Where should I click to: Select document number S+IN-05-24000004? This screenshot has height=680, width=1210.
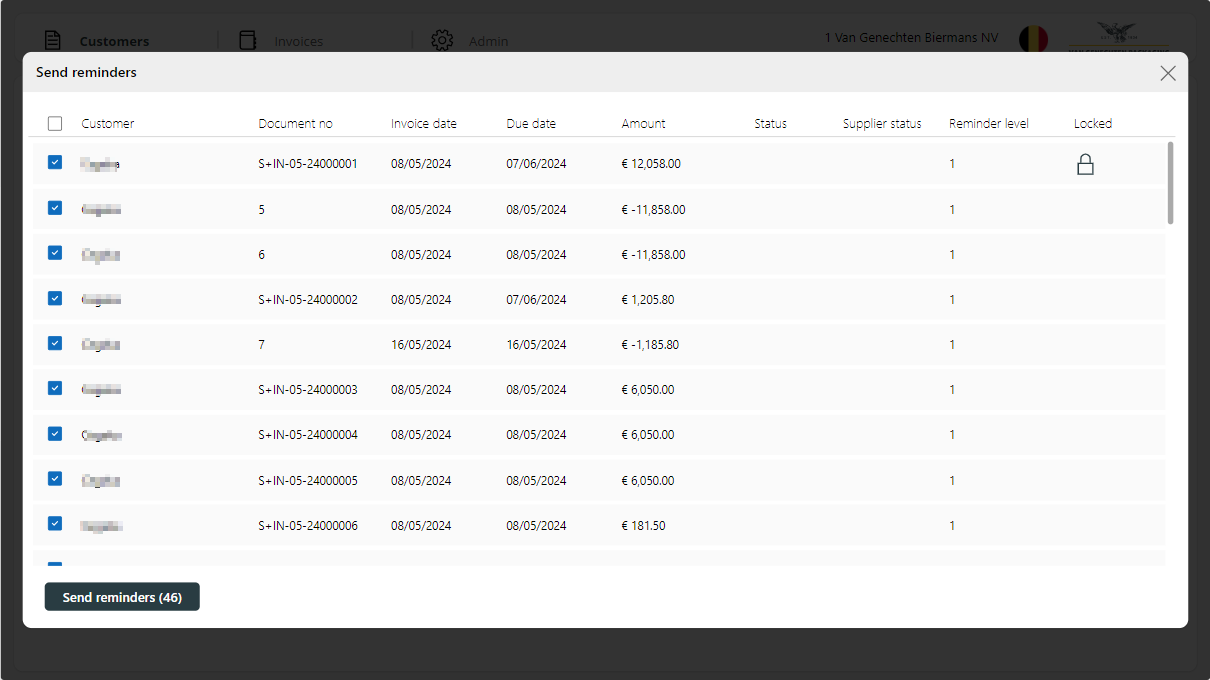tap(308, 435)
